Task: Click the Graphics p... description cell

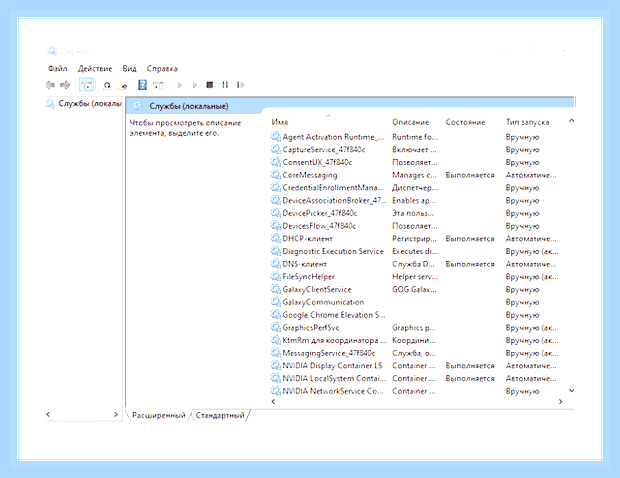Action: point(414,327)
